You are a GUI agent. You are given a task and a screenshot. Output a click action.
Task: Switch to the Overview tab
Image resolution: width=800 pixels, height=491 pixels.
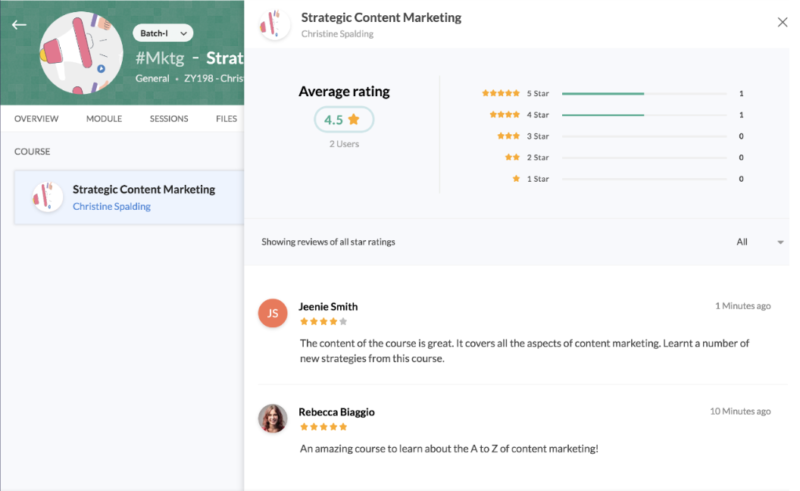pos(36,119)
